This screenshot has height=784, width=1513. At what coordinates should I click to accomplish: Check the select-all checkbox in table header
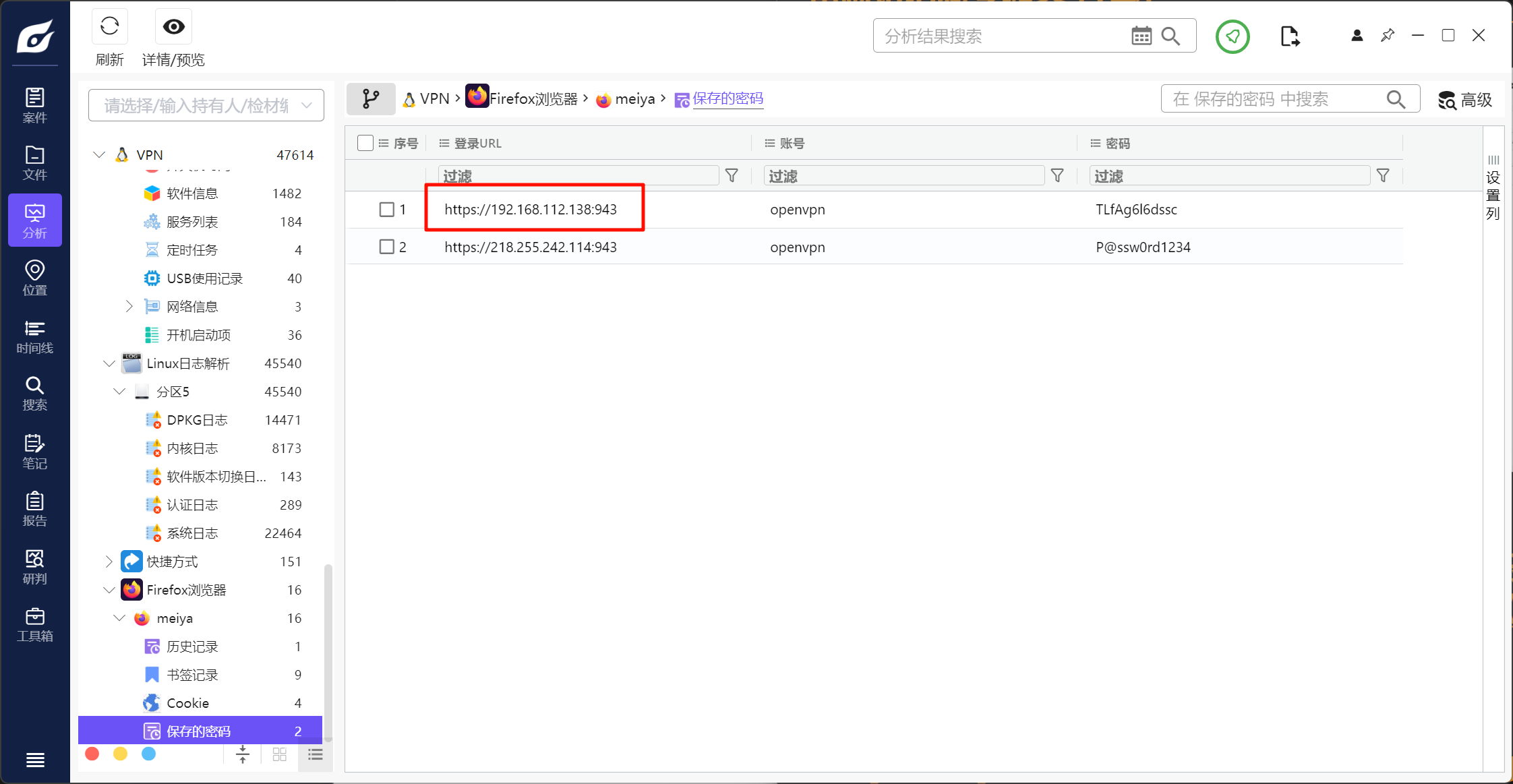click(x=365, y=143)
